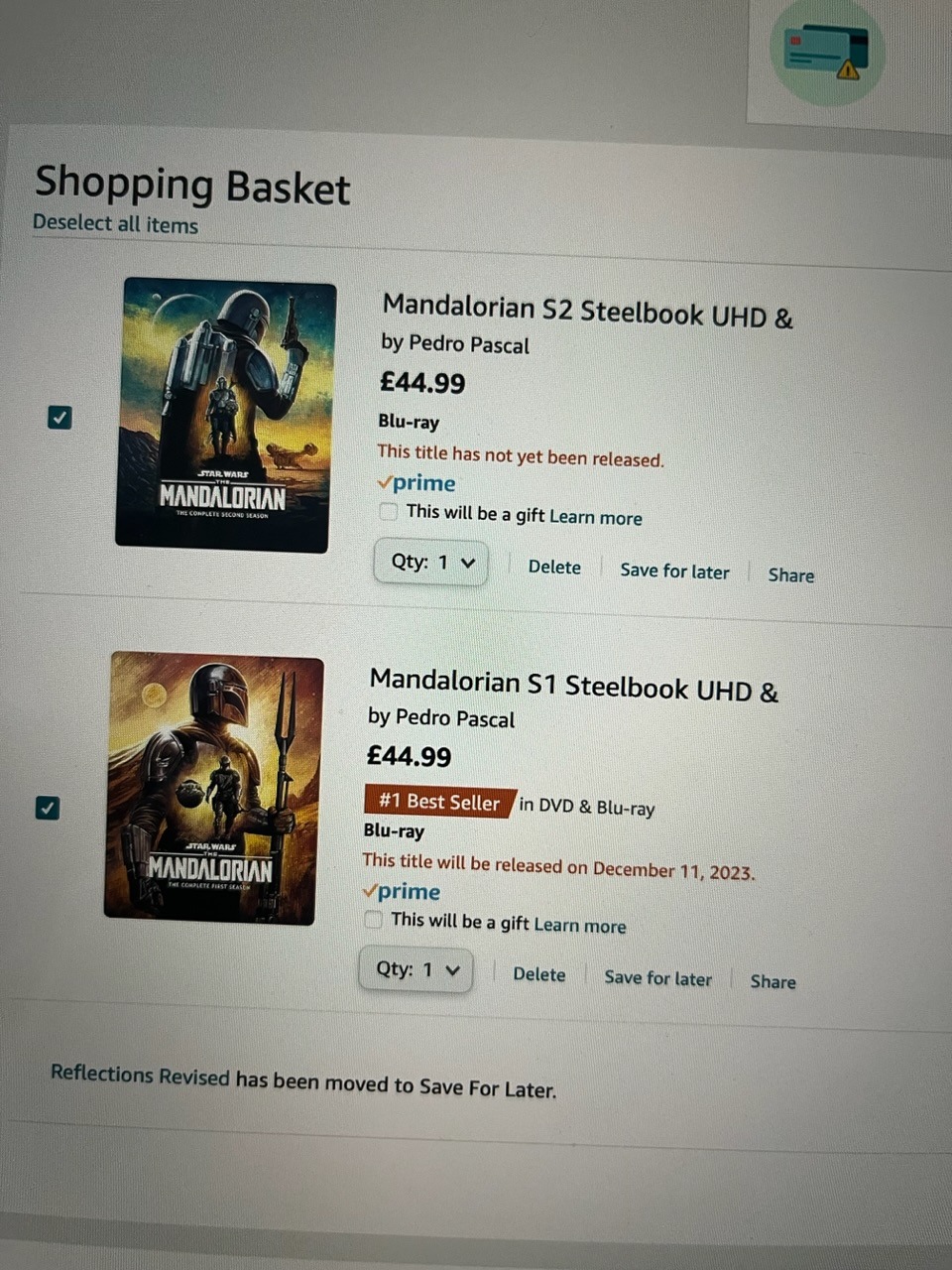This screenshot has width=952, height=1270.
Task: Share the Mandalorian S2 Steelbook item
Action: click(x=790, y=574)
